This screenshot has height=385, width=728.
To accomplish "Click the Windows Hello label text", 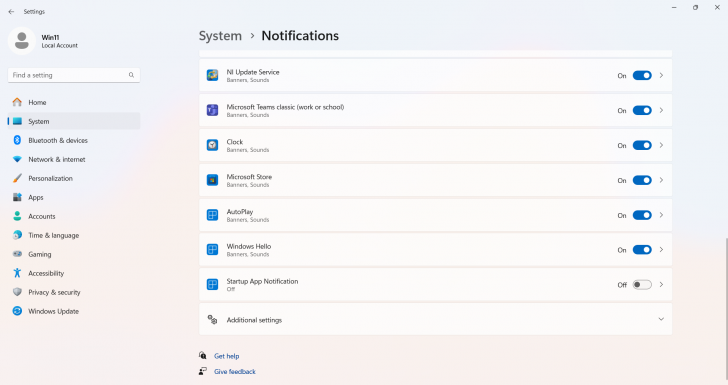I will click(x=249, y=246).
